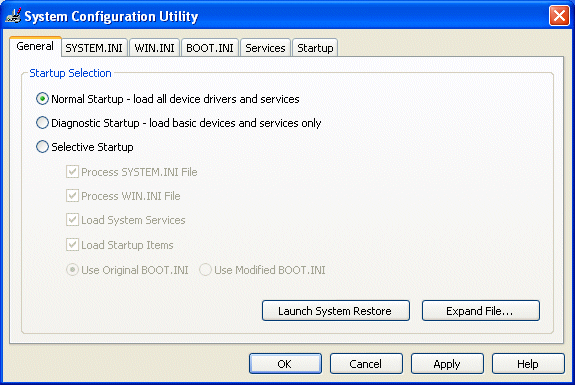The width and height of the screenshot is (575, 385).
Task: Open the Startup tab
Action: point(315,48)
